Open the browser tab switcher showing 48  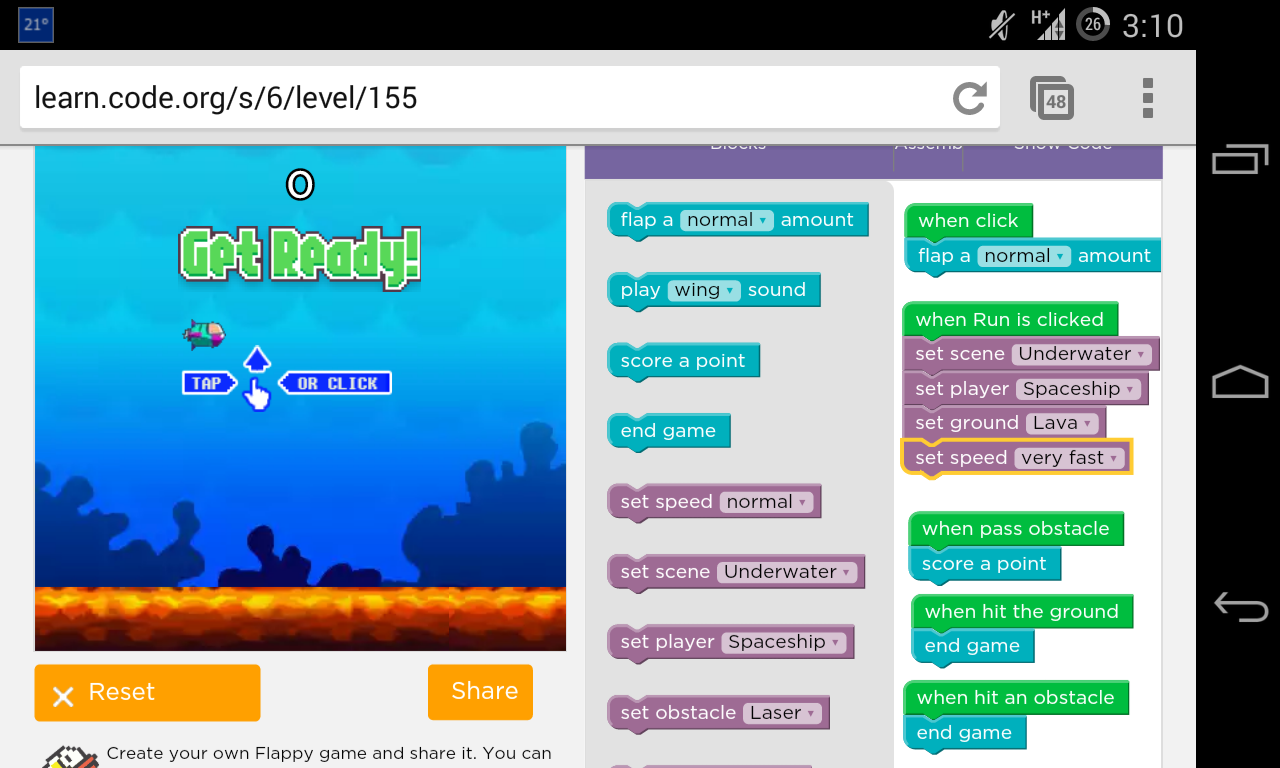click(x=1052, y=98)
